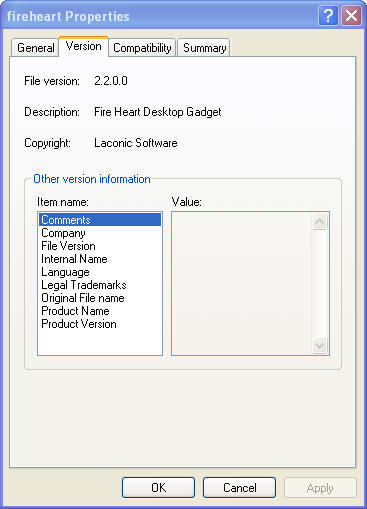Screen dimensions: 367x509
Task: Select Company in the item name list
Action: (100, 233)
